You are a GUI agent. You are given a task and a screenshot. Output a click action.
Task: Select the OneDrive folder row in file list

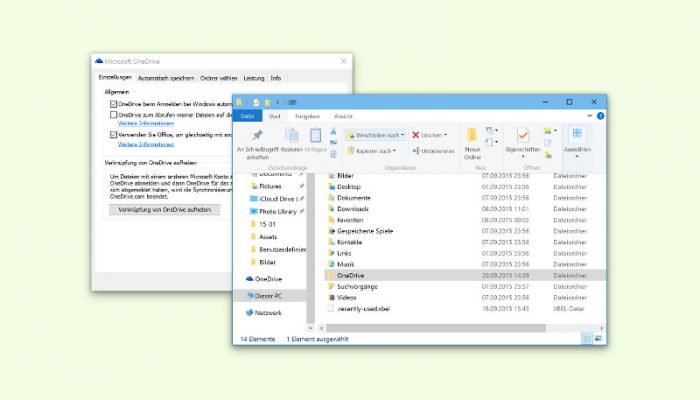point(466,275)
